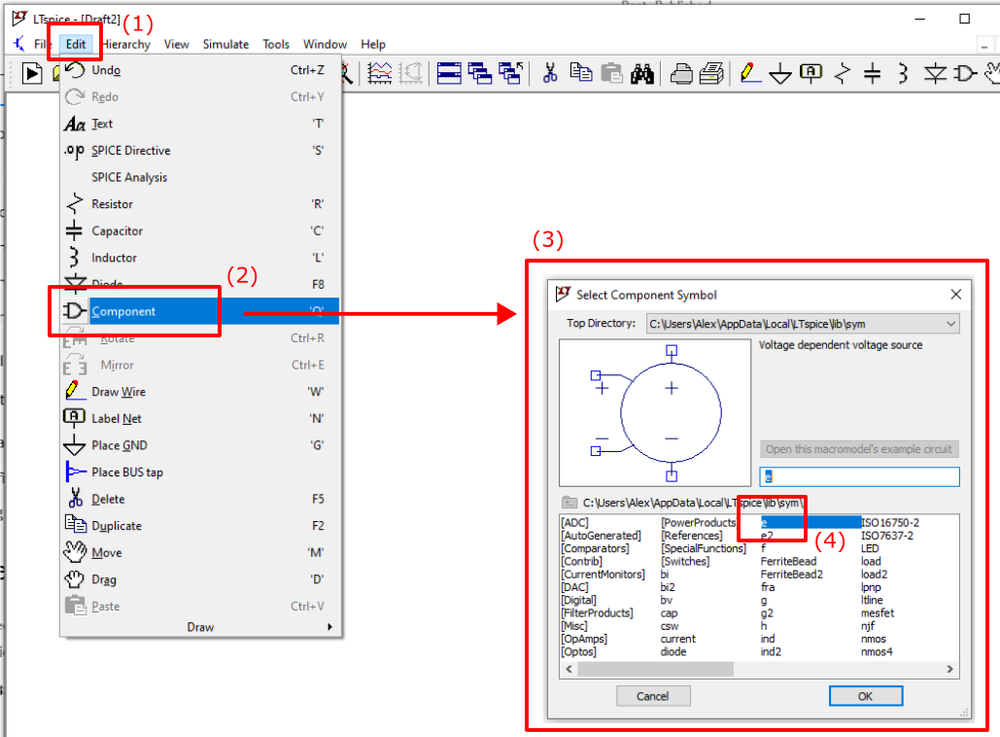Choose Duplicate from the Edit menu
The width and height of the screenshot is (1000, 737).
click(x=200, y=525)
